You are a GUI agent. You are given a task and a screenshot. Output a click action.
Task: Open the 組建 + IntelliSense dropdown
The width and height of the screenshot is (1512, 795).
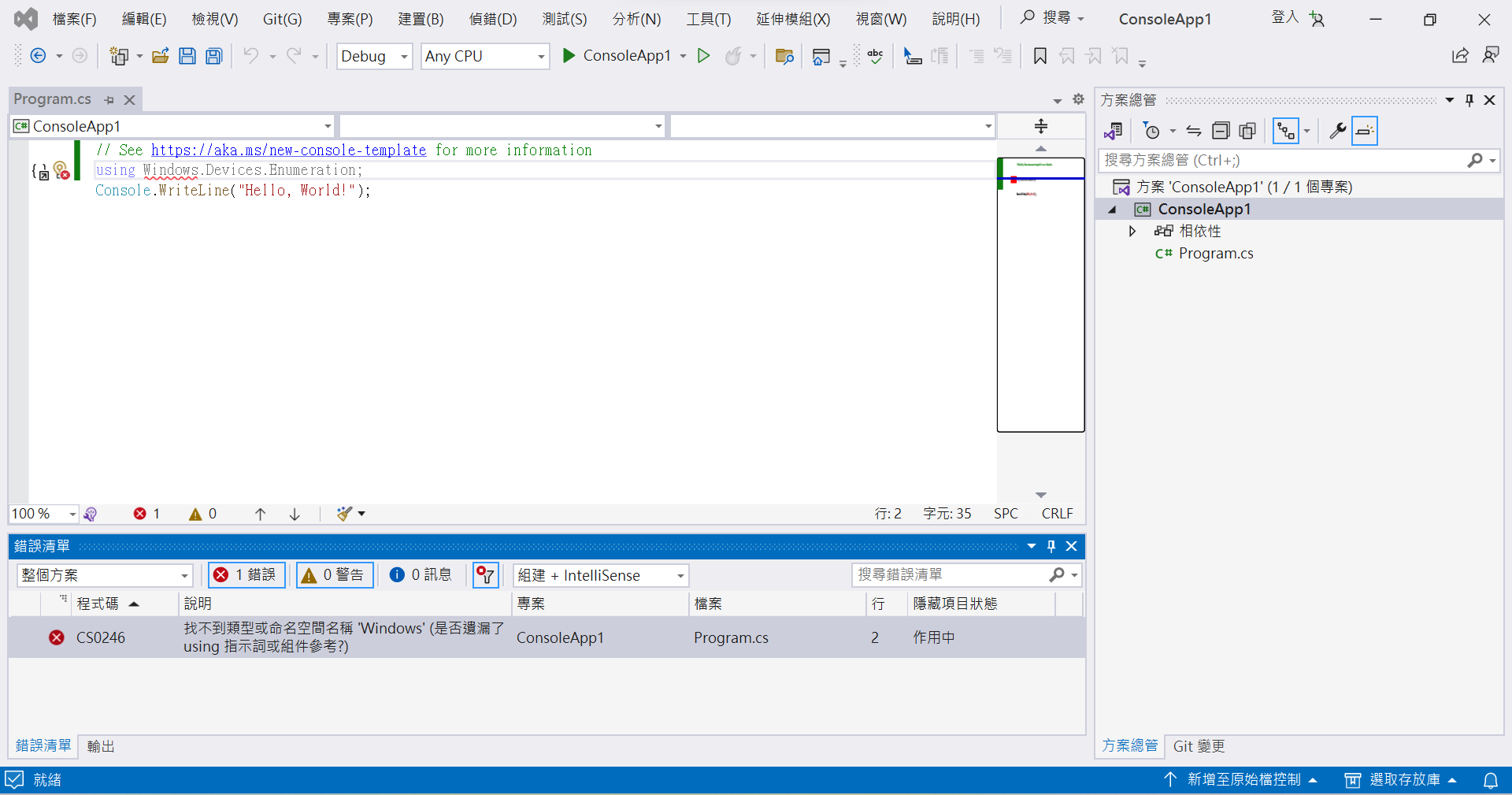coord(601,575)
